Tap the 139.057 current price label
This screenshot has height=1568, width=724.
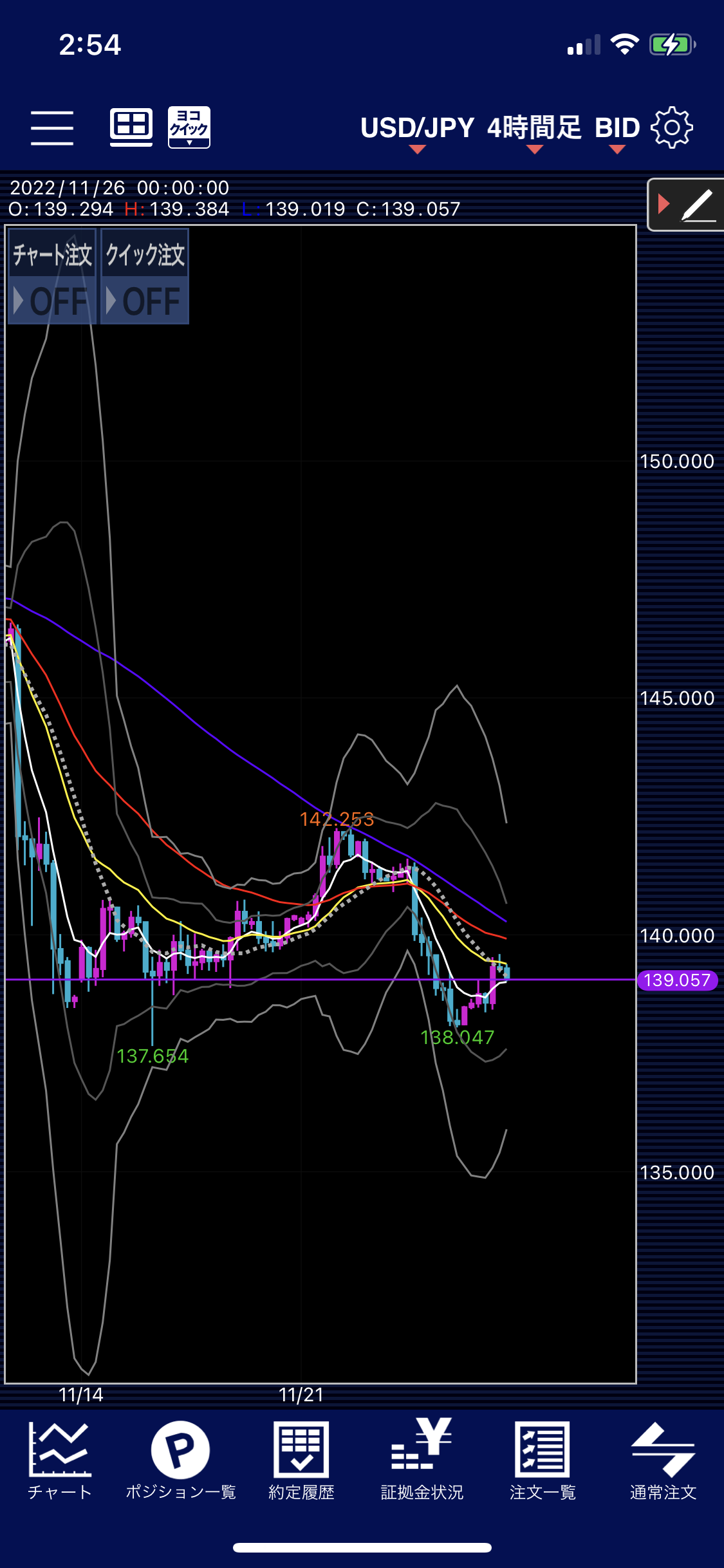point(677,980)
